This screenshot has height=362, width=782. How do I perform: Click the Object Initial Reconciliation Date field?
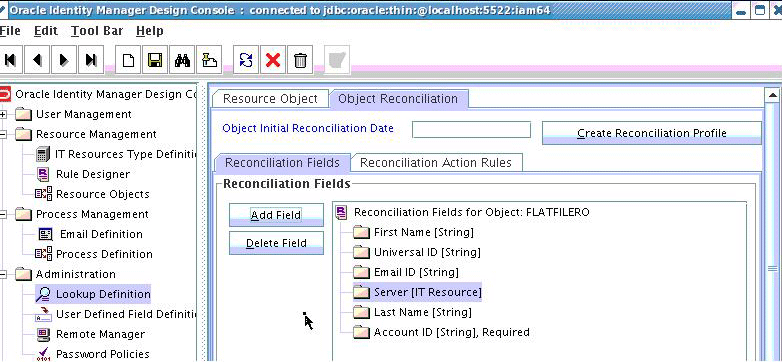click(471, 129)
